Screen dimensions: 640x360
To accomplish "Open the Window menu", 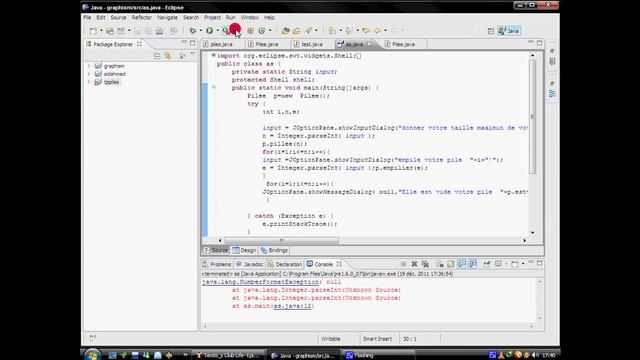I will (x=249, y=18).
